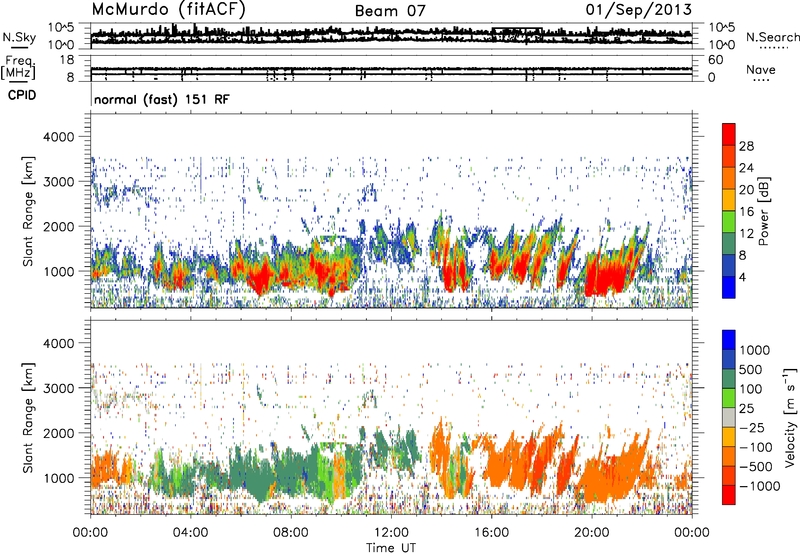Screen dimensions: 800x554
Task: Click the noise trace in top panel
Action: 391,34
